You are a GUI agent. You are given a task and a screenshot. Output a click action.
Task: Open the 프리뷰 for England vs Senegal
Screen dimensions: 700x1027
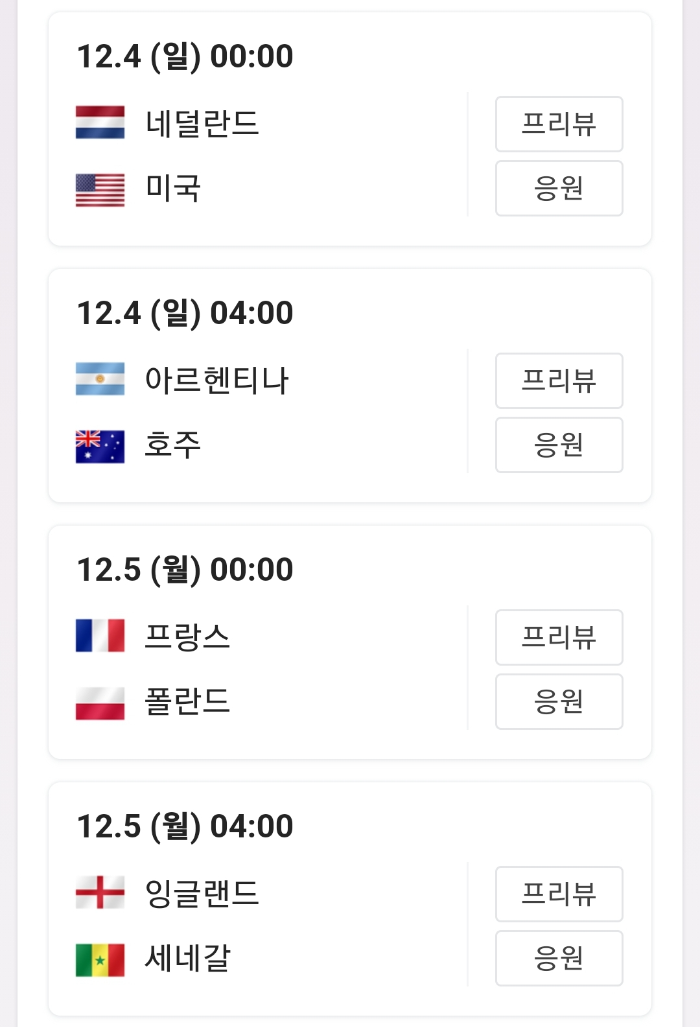(x=559, y=894)
